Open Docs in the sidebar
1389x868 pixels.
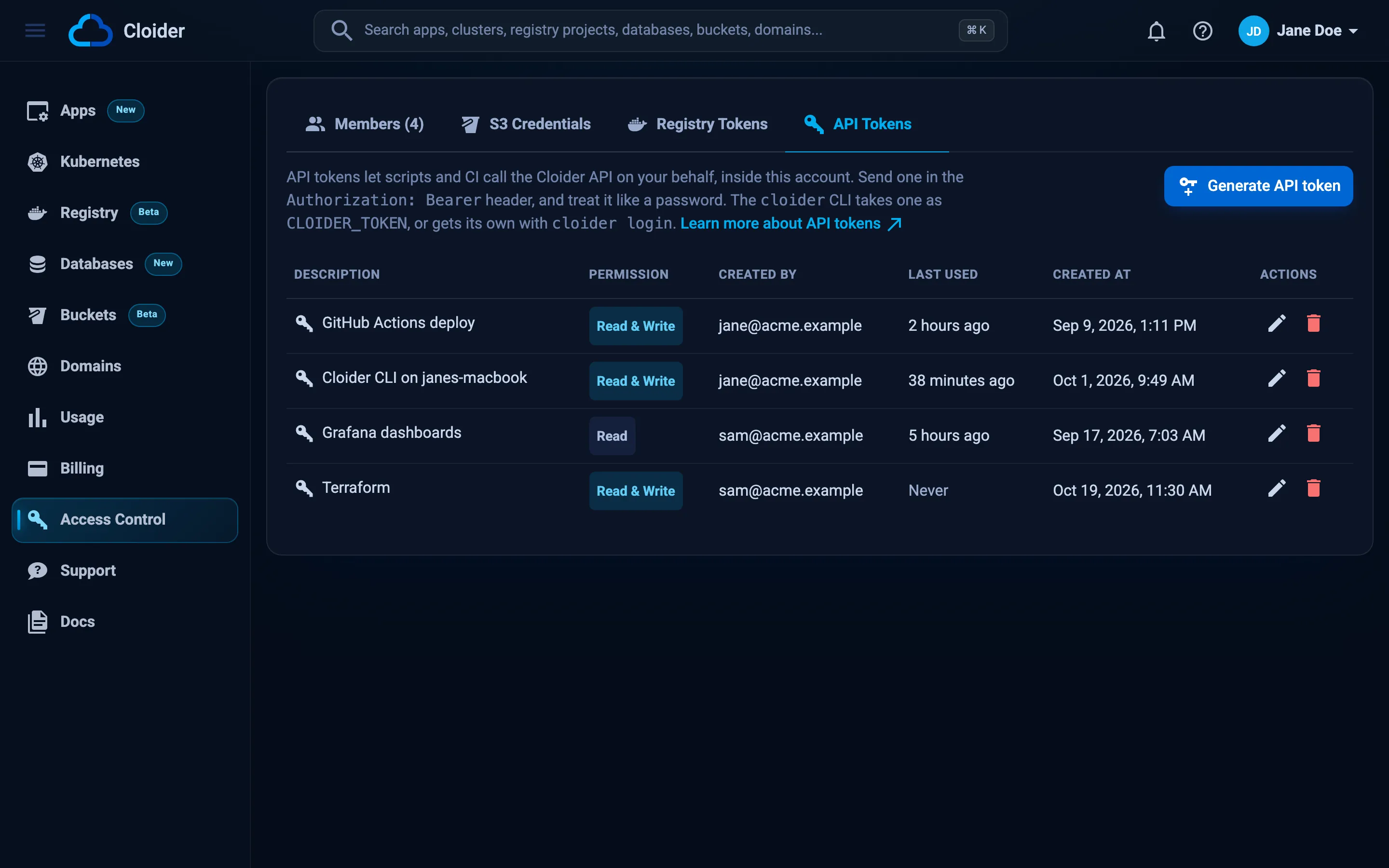coord(124,622)
